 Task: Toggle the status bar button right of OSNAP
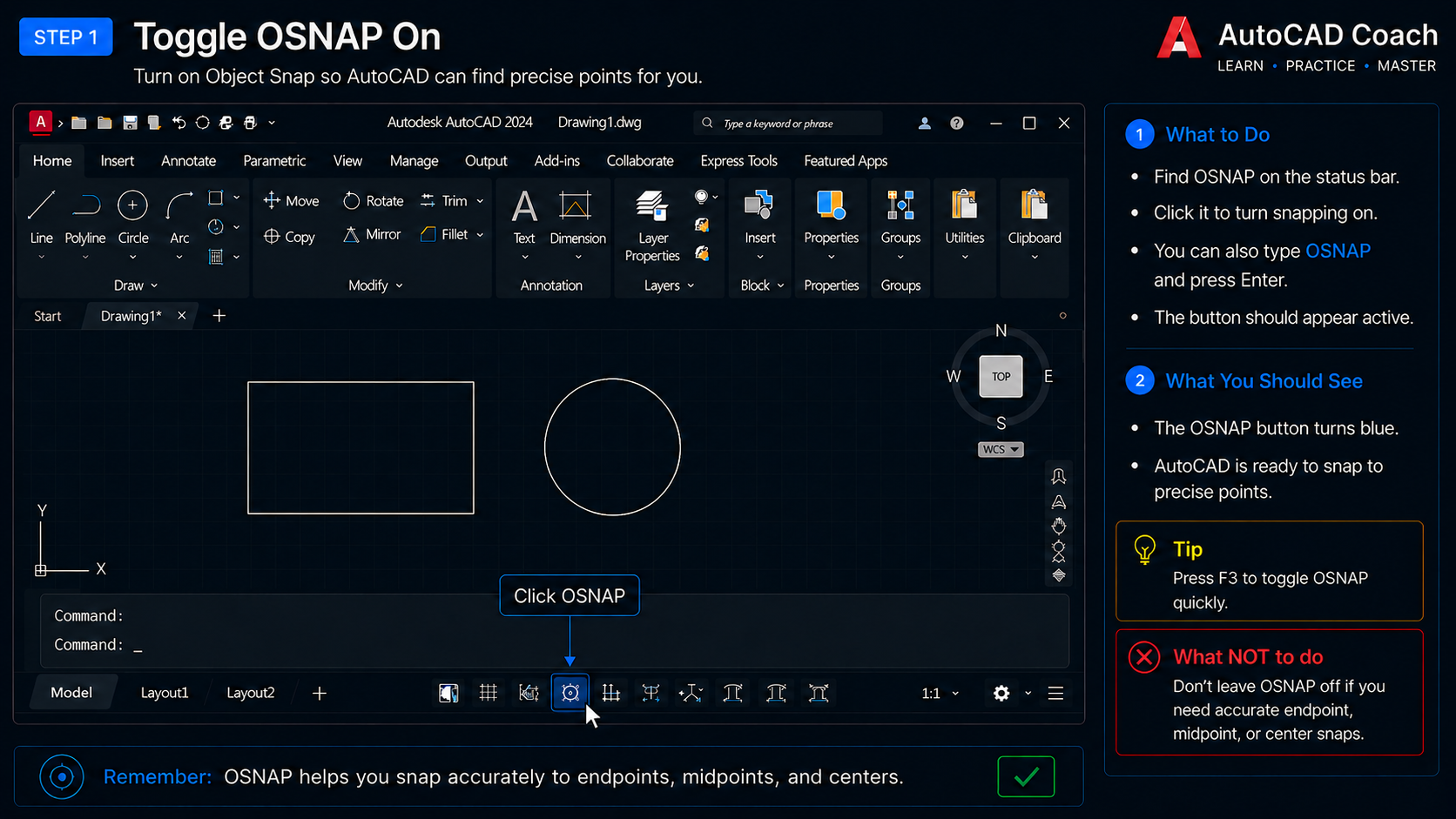point(611,693)
